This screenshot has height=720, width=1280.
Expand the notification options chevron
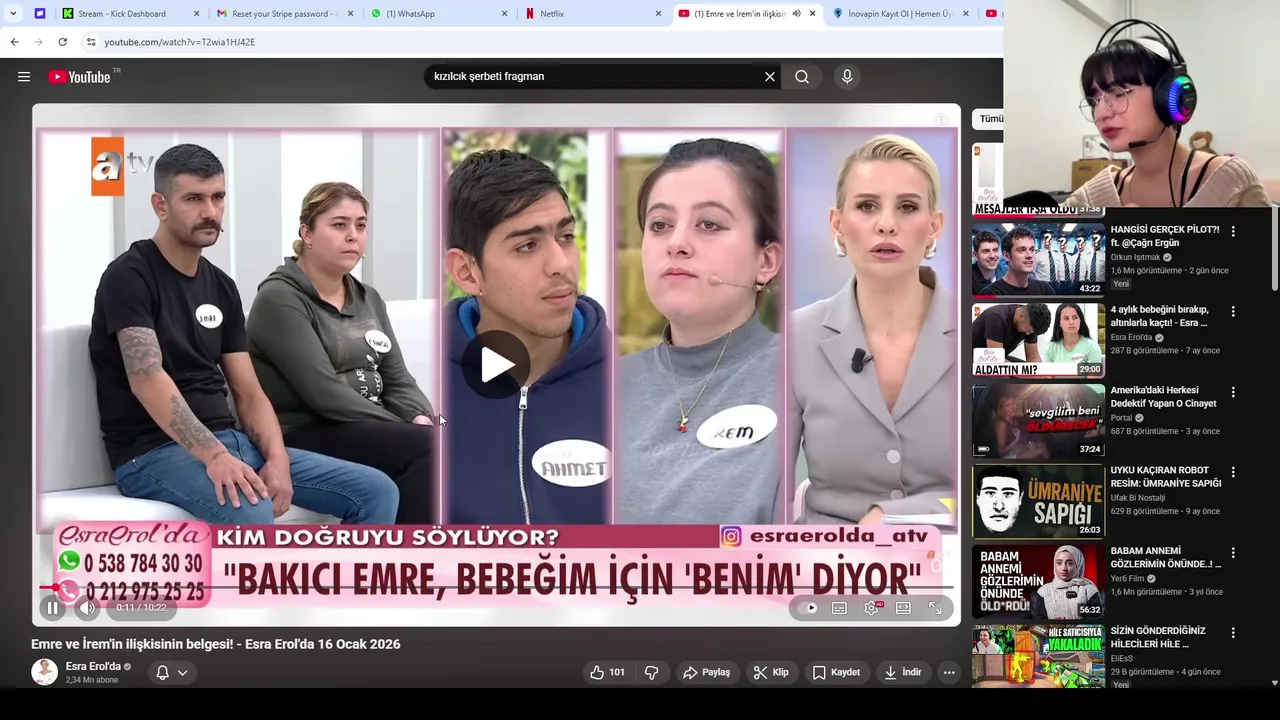(x=183, y=673)
